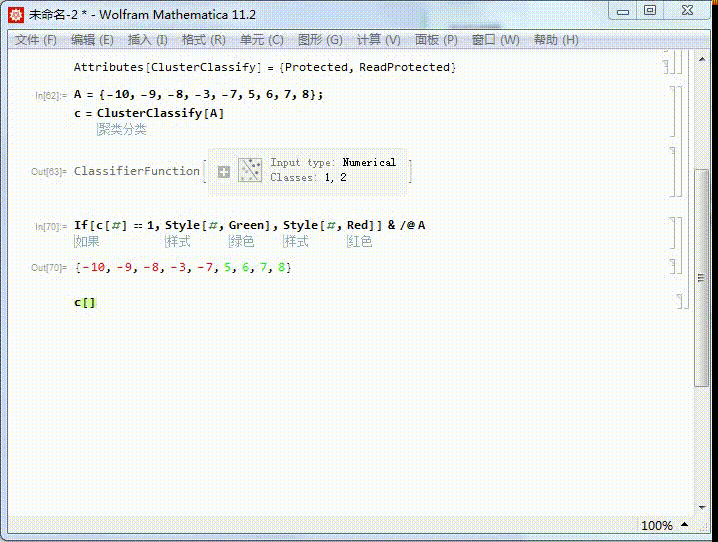718x542 pixels.
Task: Select the cell bracket of c[] cell
Action: (x=680, y=301)
